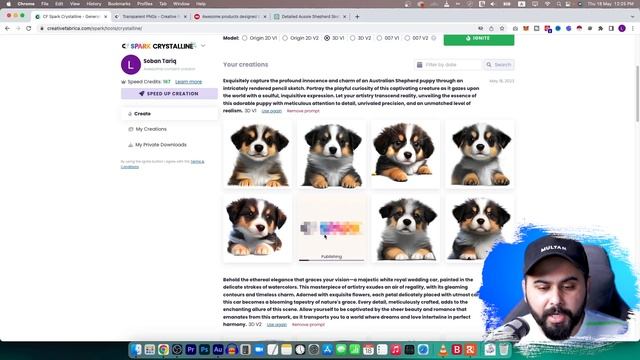Click the page vertical scrollbar
The width and height of the screenshot is (640, 360).
click(x=637, y=93)
